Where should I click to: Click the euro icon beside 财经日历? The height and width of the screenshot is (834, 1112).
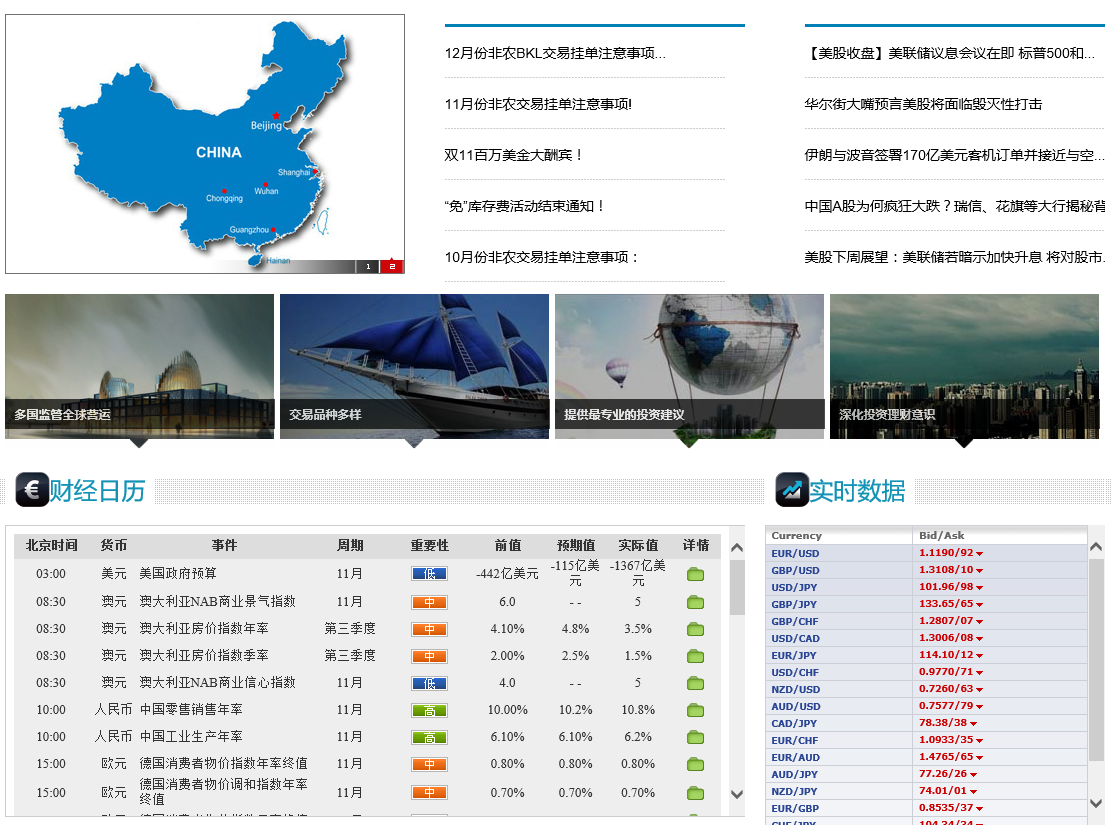coord(32,489)
